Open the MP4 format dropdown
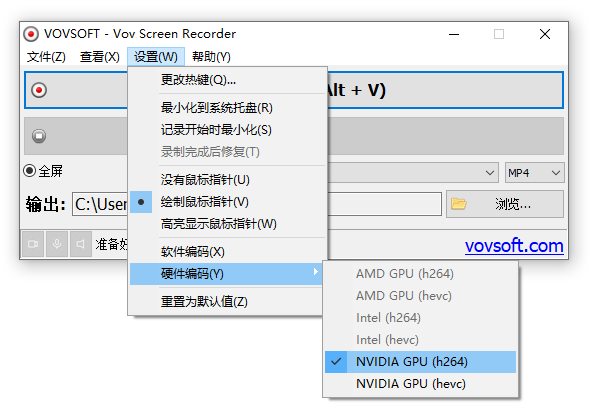 coord(534,173)
